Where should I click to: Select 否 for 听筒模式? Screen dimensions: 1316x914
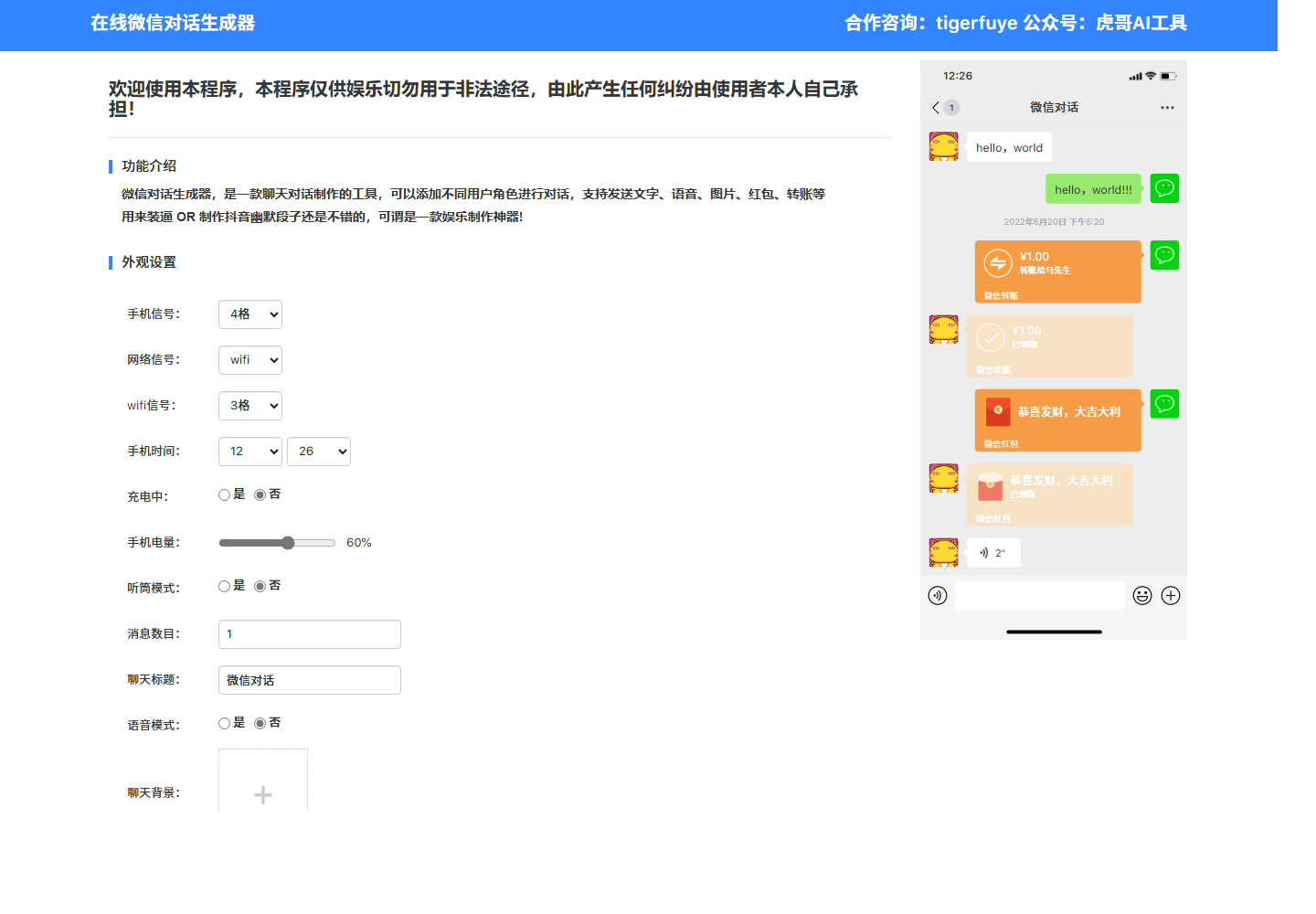point(260,586)
